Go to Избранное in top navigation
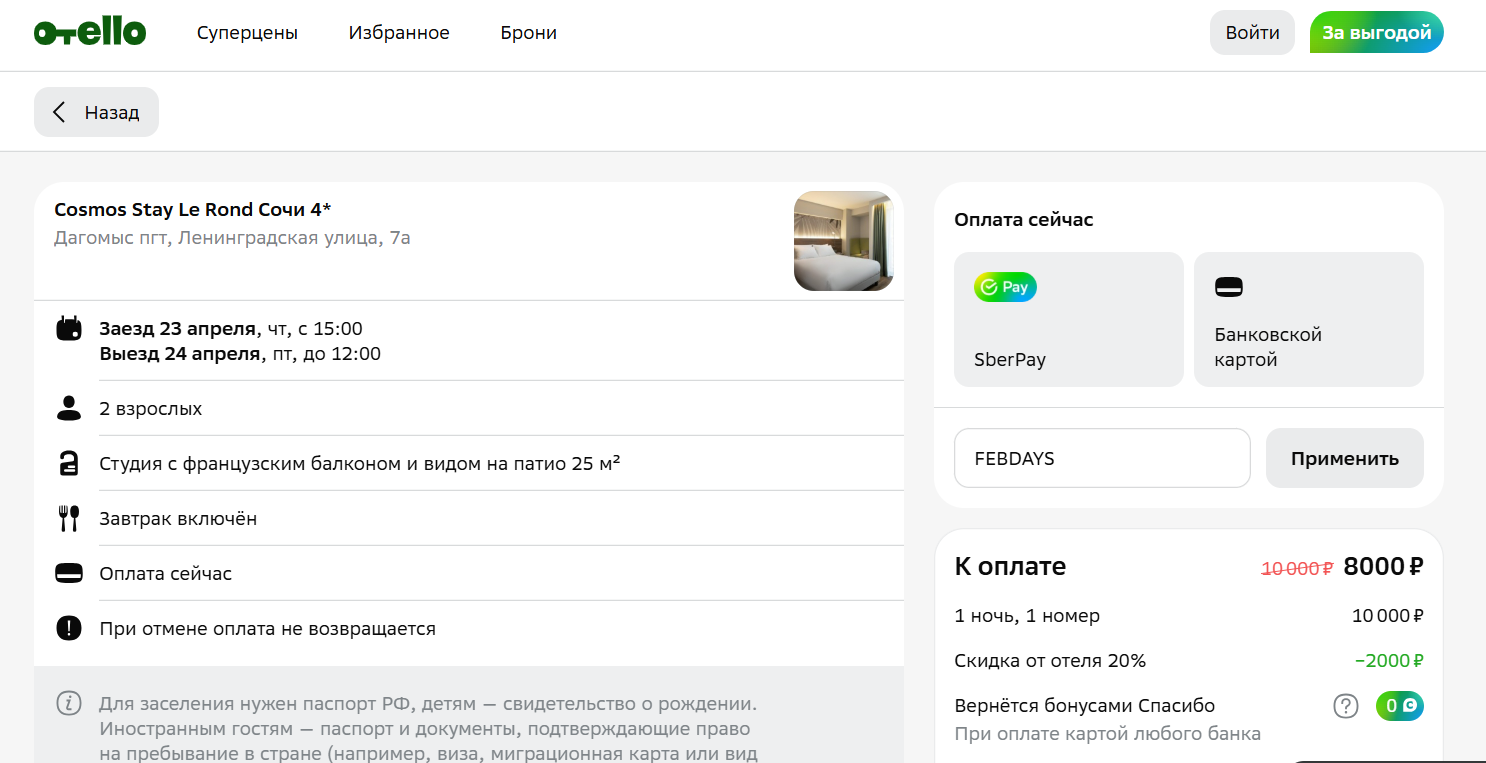1486x763 pixels. (399, 33)
